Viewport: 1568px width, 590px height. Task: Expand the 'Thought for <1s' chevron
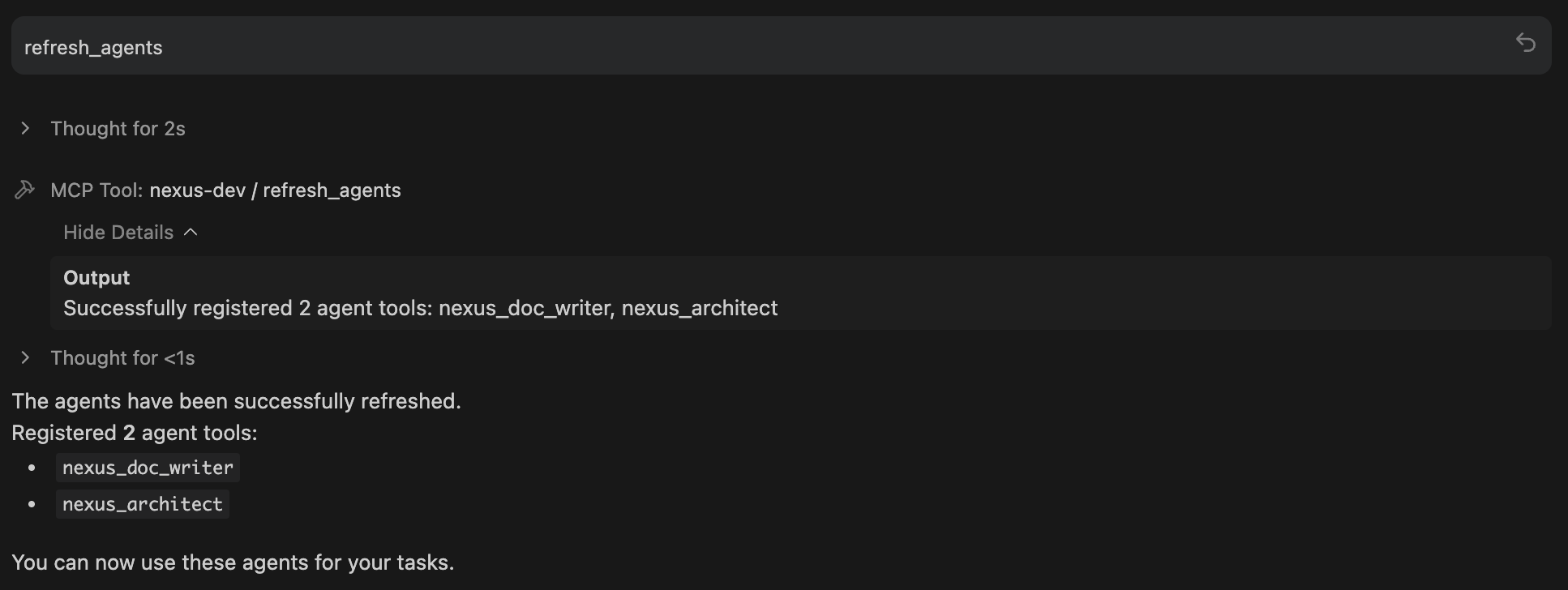(x=25, y=357)
